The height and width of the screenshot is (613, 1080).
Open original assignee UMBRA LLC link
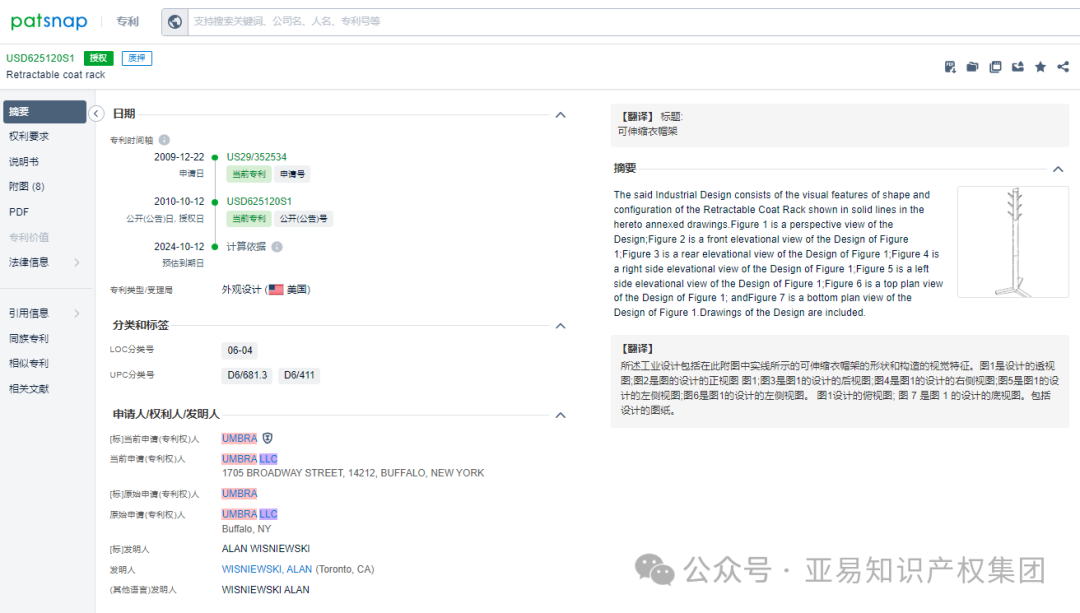pyautogui.click(x=249, y=514)
